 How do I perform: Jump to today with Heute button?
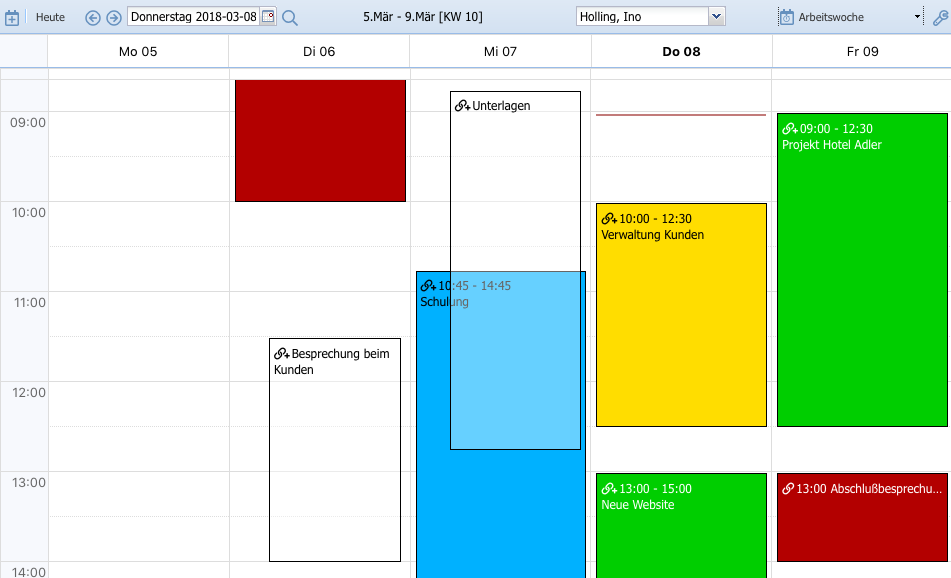click(50, 17)
